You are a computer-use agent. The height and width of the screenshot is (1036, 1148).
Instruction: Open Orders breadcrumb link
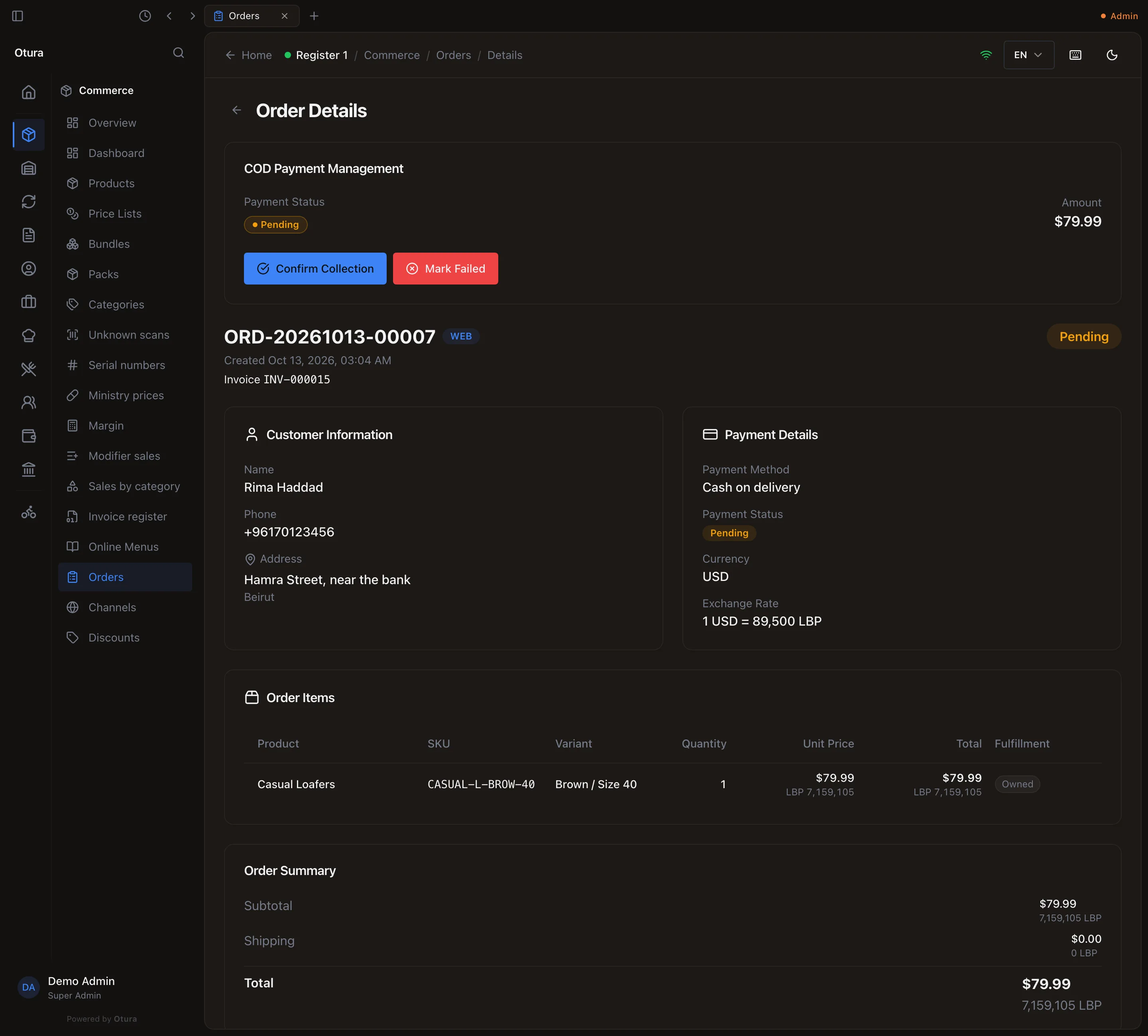453,55
